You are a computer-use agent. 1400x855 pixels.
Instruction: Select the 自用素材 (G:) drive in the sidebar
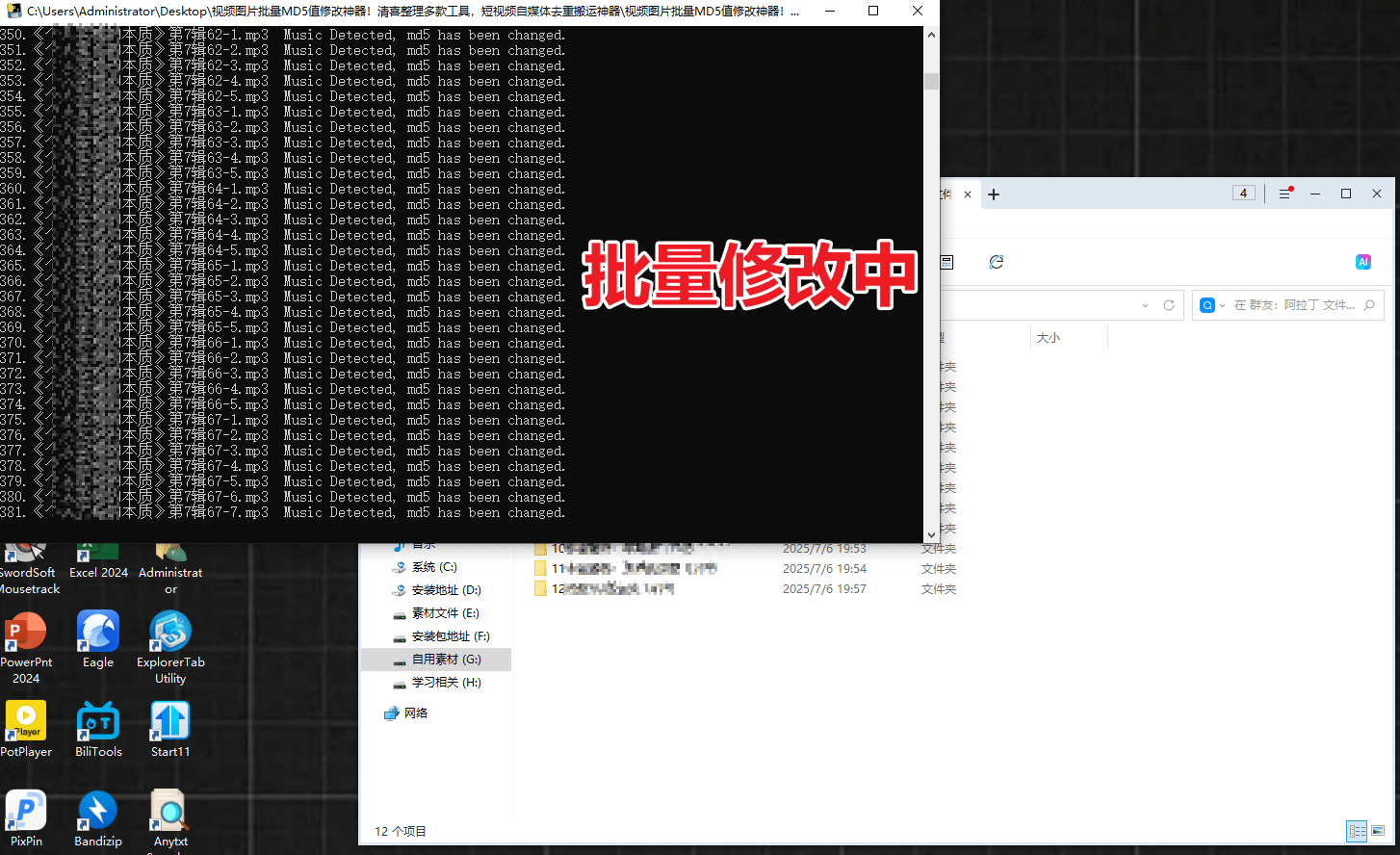click(x=435, y=659)
